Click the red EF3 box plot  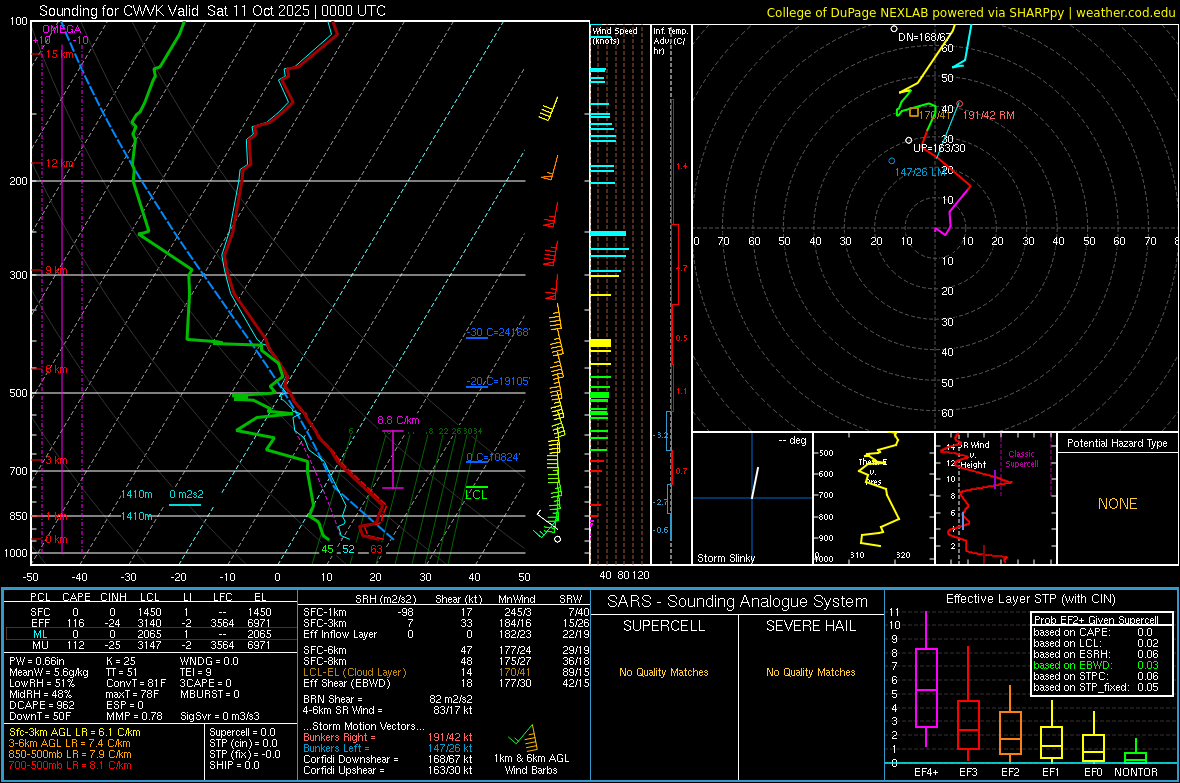[x=968, y=705]
